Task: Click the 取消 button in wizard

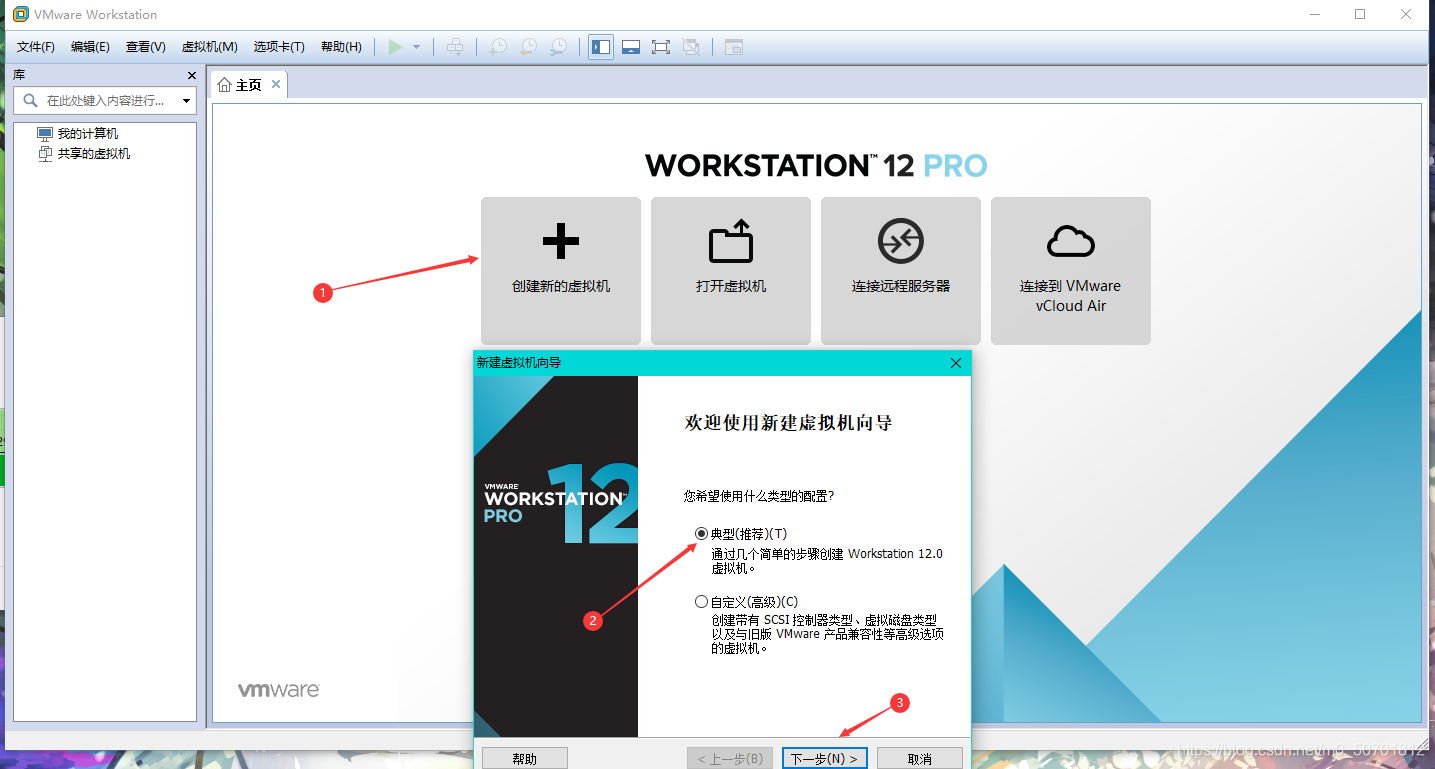Action: [920, 759]
